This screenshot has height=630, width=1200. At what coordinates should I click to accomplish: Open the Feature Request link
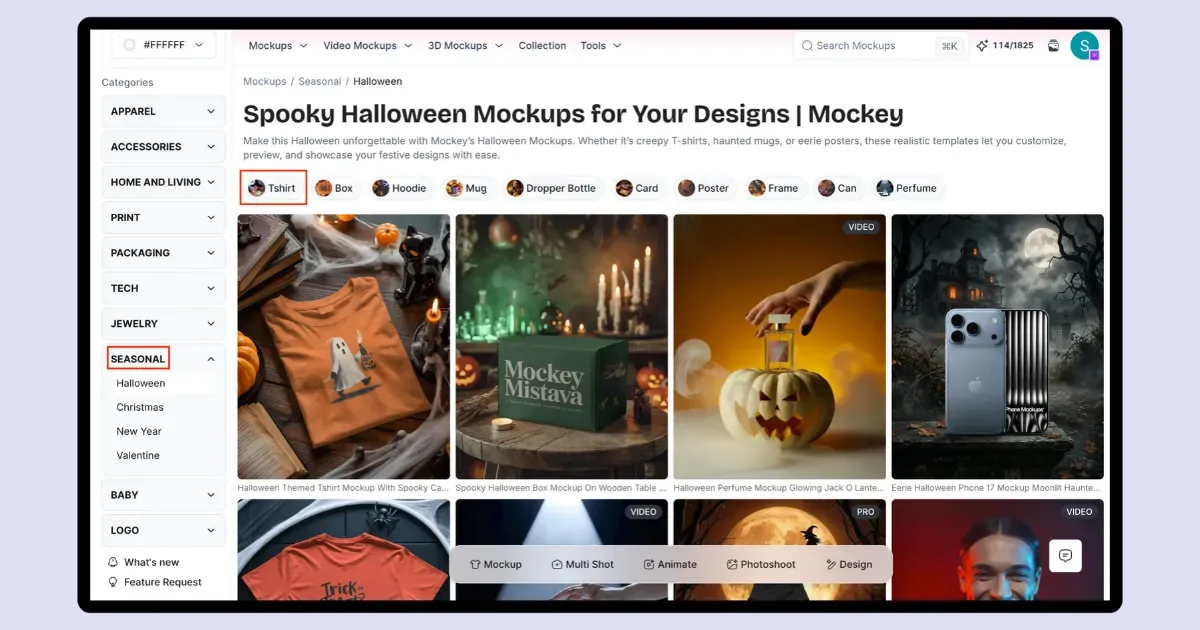[163, 582]
